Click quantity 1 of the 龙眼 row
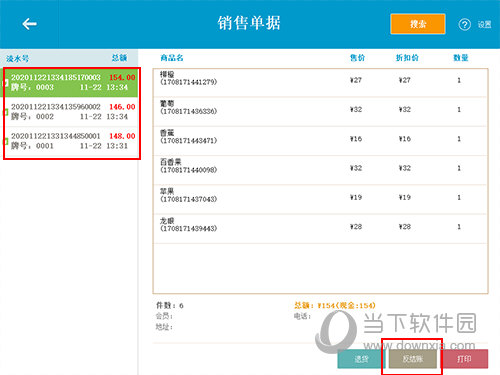 pyautogui.click(x=459, y=227)
